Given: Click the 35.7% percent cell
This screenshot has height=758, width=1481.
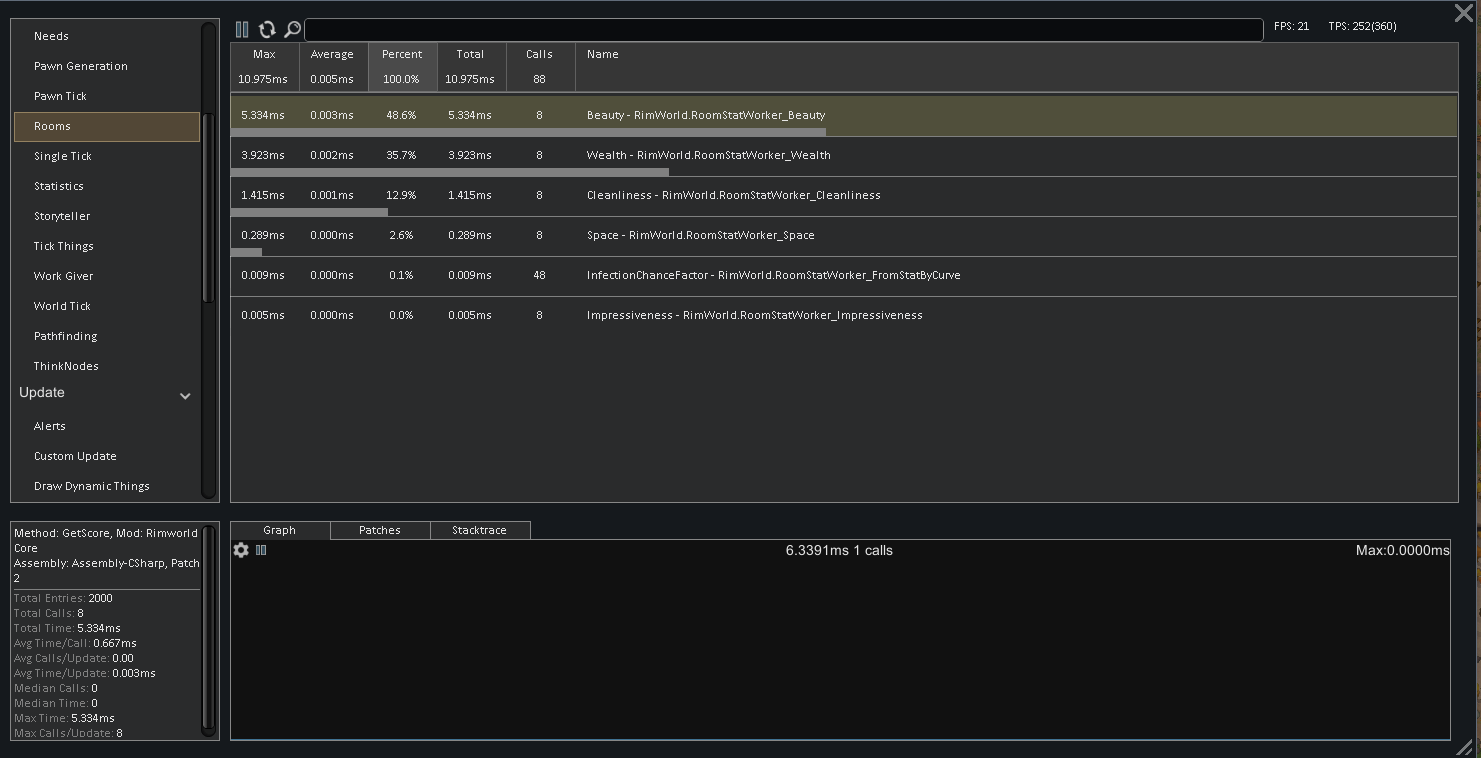Looking at the screenshot, I should coord(401,155).
